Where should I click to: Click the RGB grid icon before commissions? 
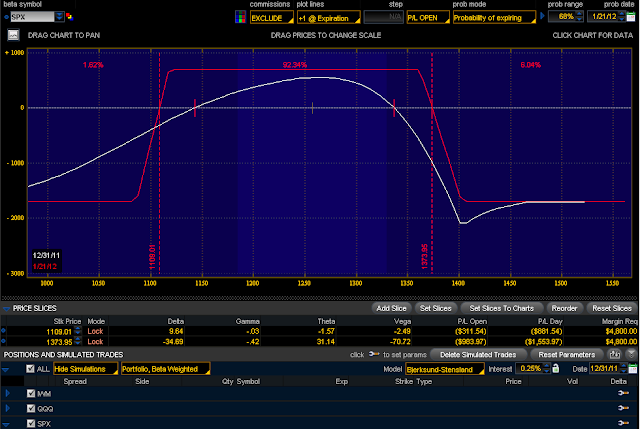(x=240, y=17)
